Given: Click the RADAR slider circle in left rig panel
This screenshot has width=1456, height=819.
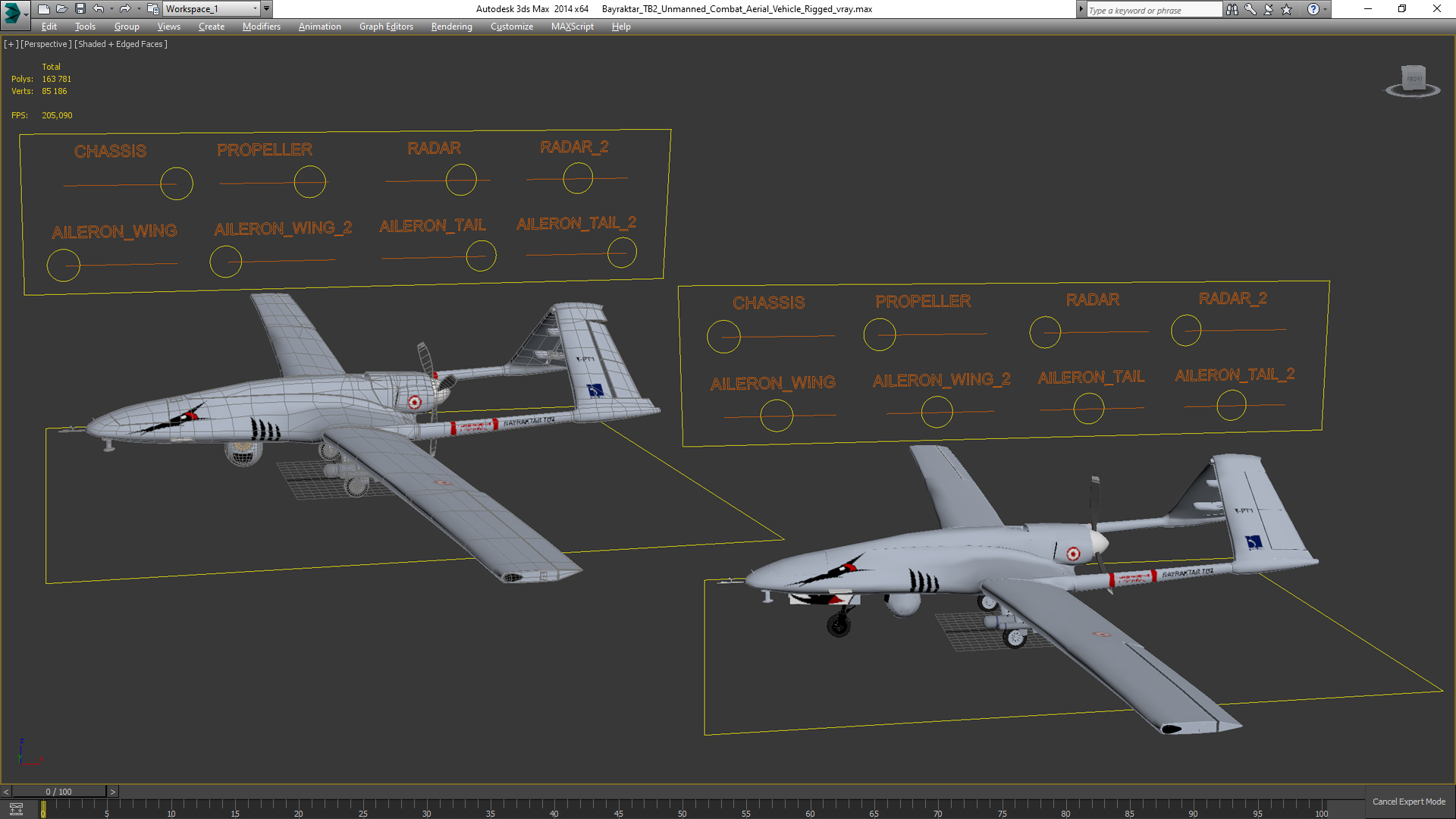Looking at the screenshot, I should [461, 180].
